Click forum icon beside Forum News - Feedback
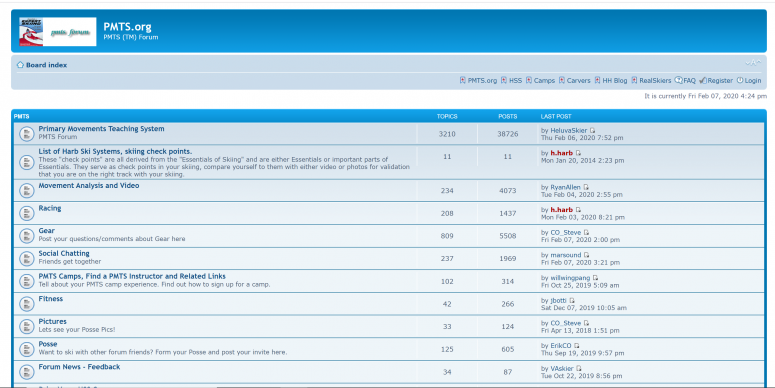The height and width of the screenshot is (388, 775). [27, 372]
